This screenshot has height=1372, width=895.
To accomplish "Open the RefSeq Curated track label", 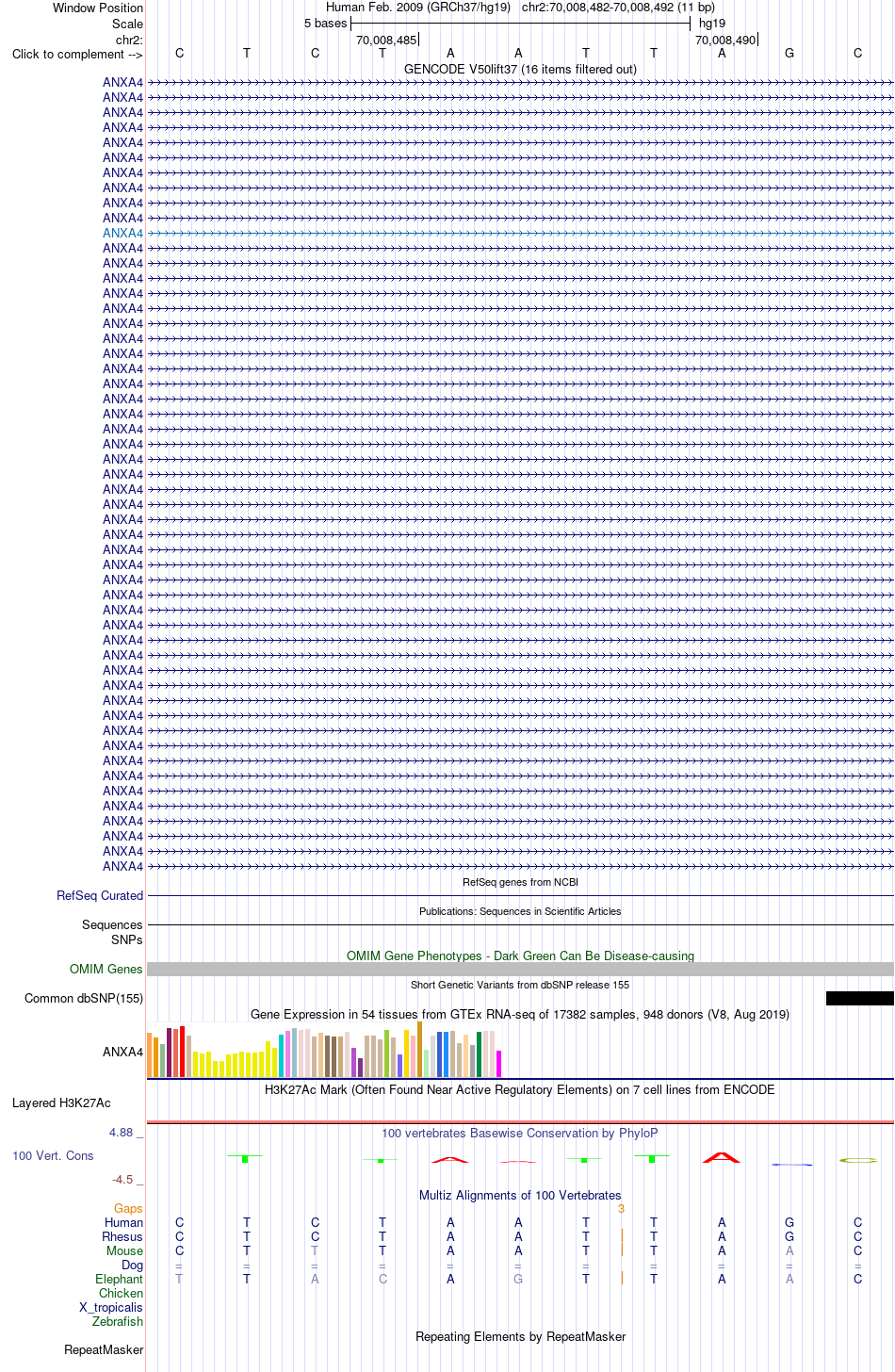I will coord(100,895).
